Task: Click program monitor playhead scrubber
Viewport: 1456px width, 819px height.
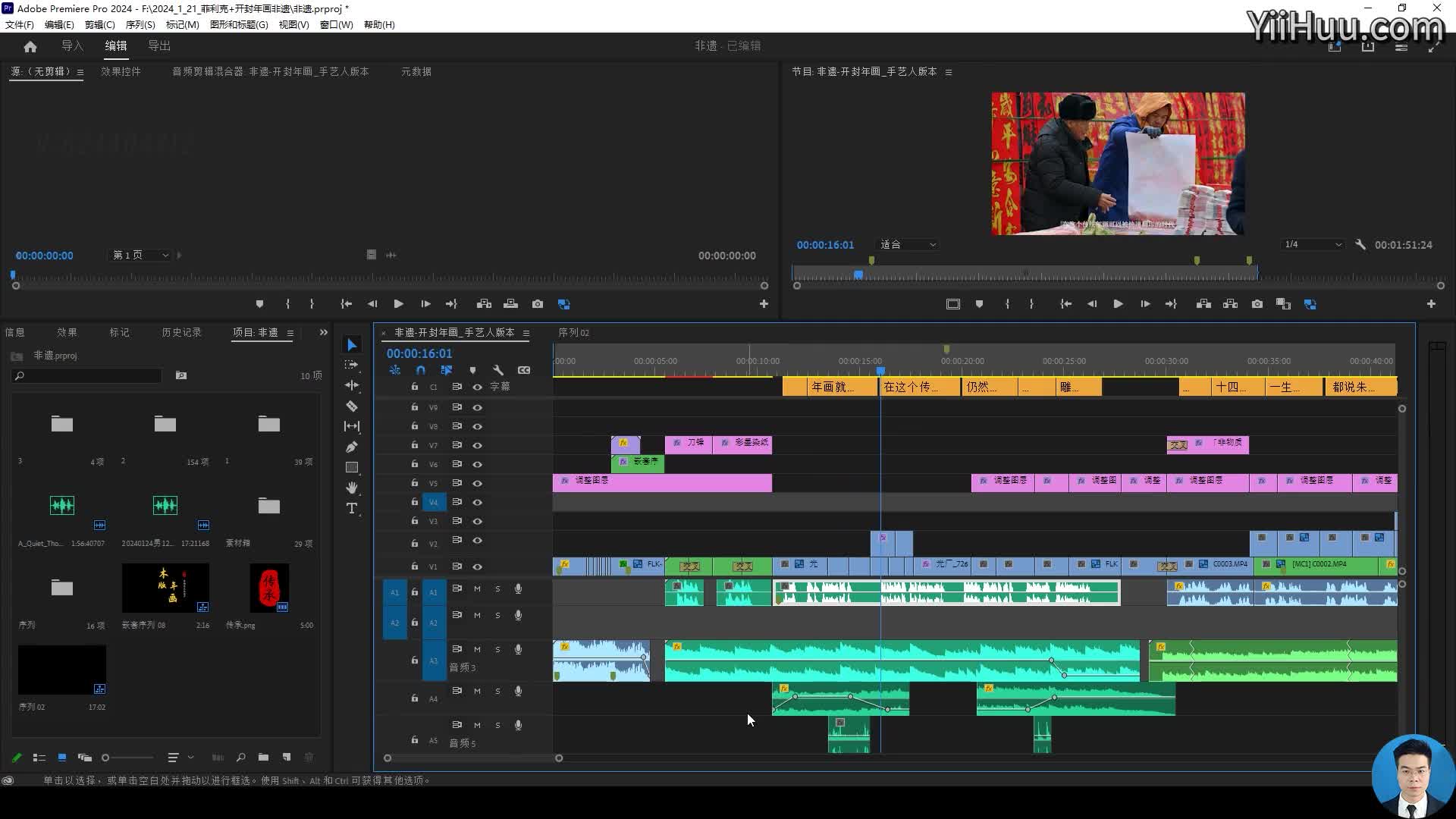Action: click(x=858, y=275)
